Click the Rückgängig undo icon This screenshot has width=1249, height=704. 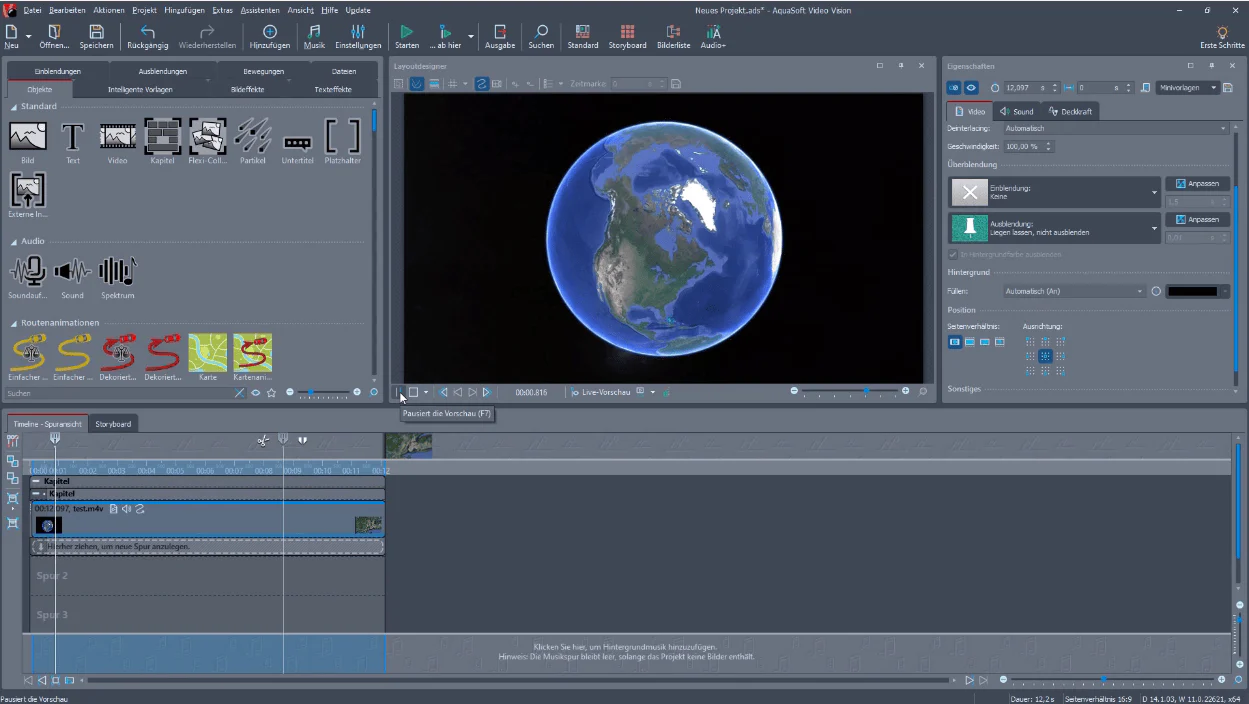pyautogui.click(x=148, y=37)
